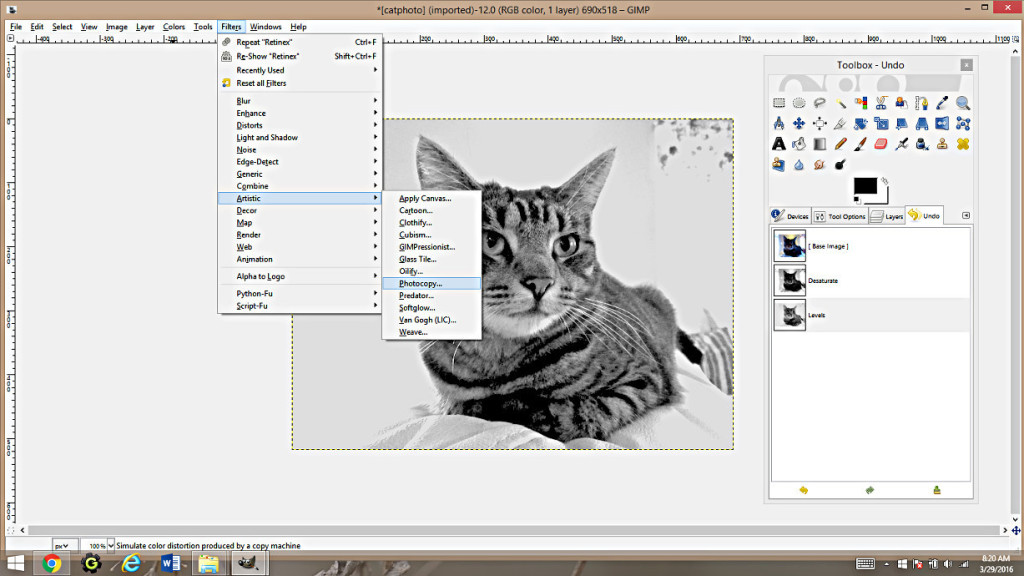Viewport: 1024px width, 576px height.
Task: Select the Zoom tool
Action: click(961, 103)
